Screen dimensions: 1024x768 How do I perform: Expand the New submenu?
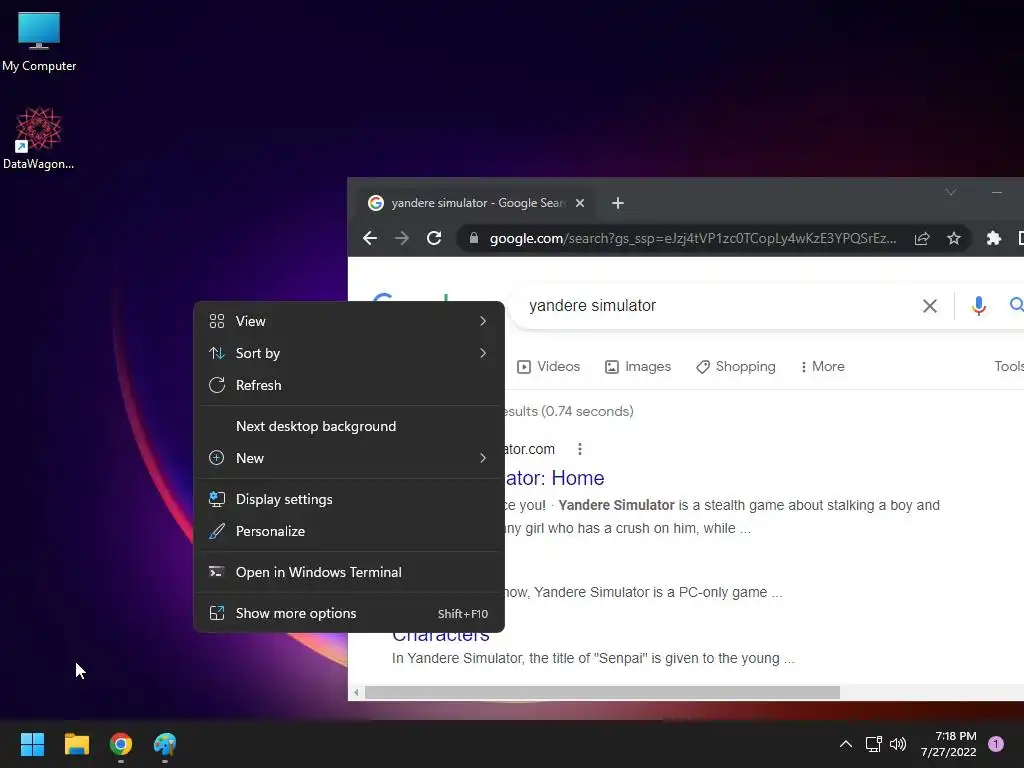349,458
